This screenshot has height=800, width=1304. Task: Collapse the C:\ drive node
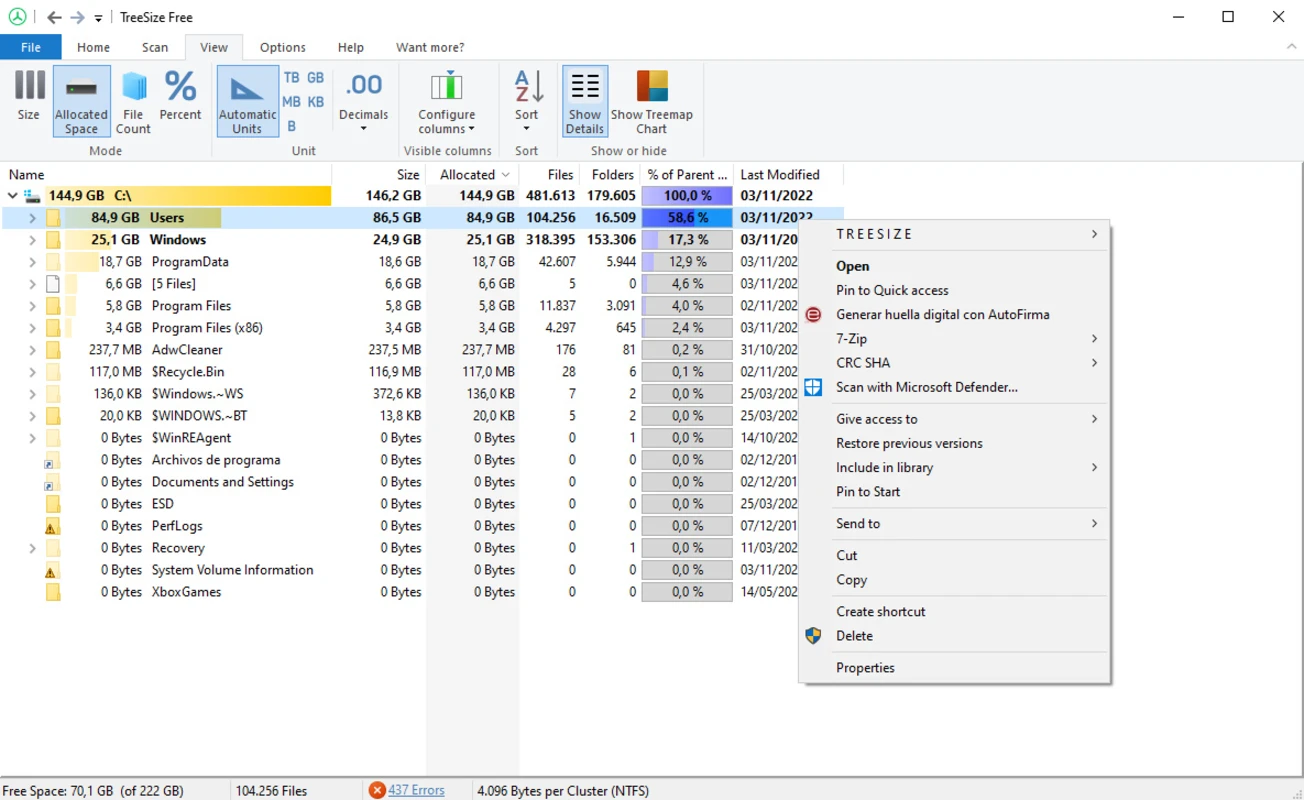coord(10,195)
